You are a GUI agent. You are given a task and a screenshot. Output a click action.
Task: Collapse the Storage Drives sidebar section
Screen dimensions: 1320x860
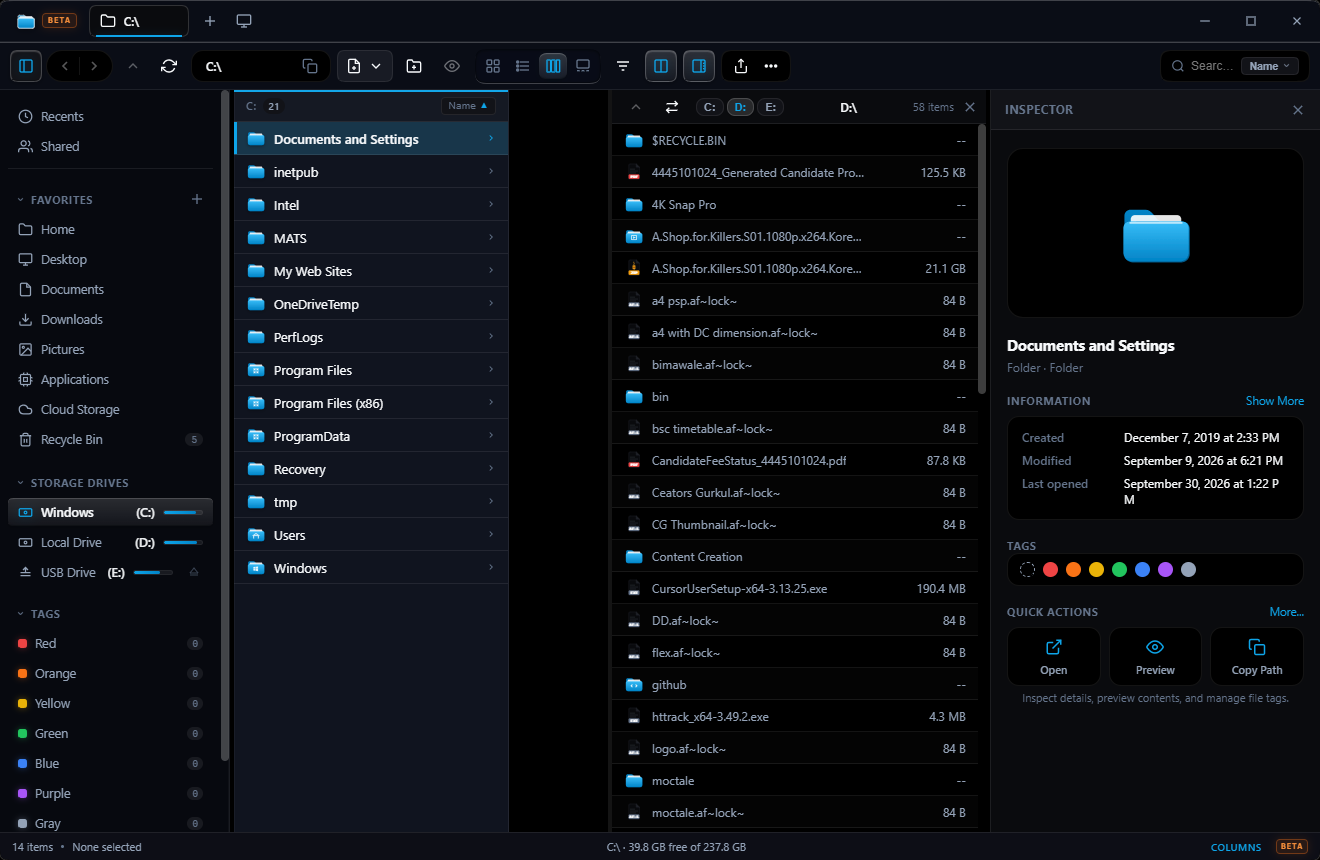(22, 483)
